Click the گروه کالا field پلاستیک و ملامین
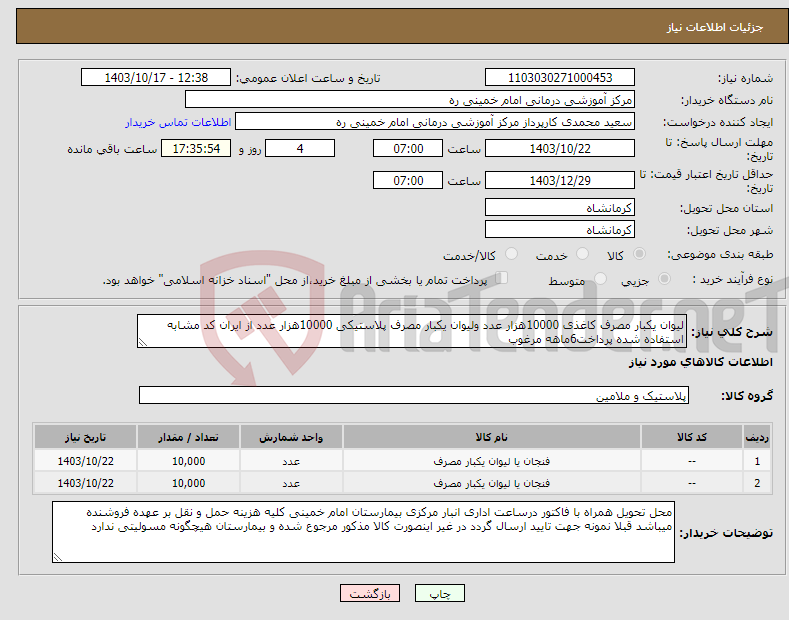Image resolution: width=789 pixels, height=620 pixels. [414, 396]
